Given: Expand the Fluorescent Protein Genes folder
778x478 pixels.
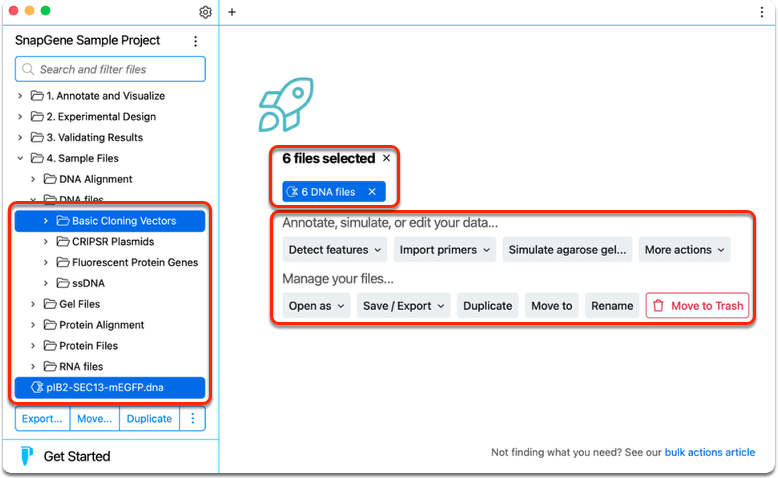Looking at the screenshot, I should click(x=46, y=263).
